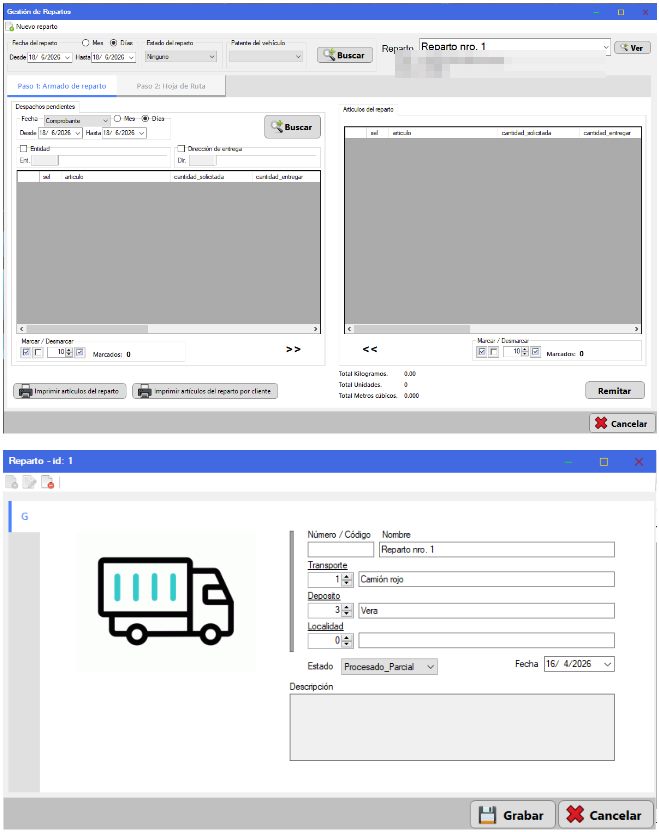
Task: Click the printer icon for imprimir por cliente
Action: click(x=144, y=392)
